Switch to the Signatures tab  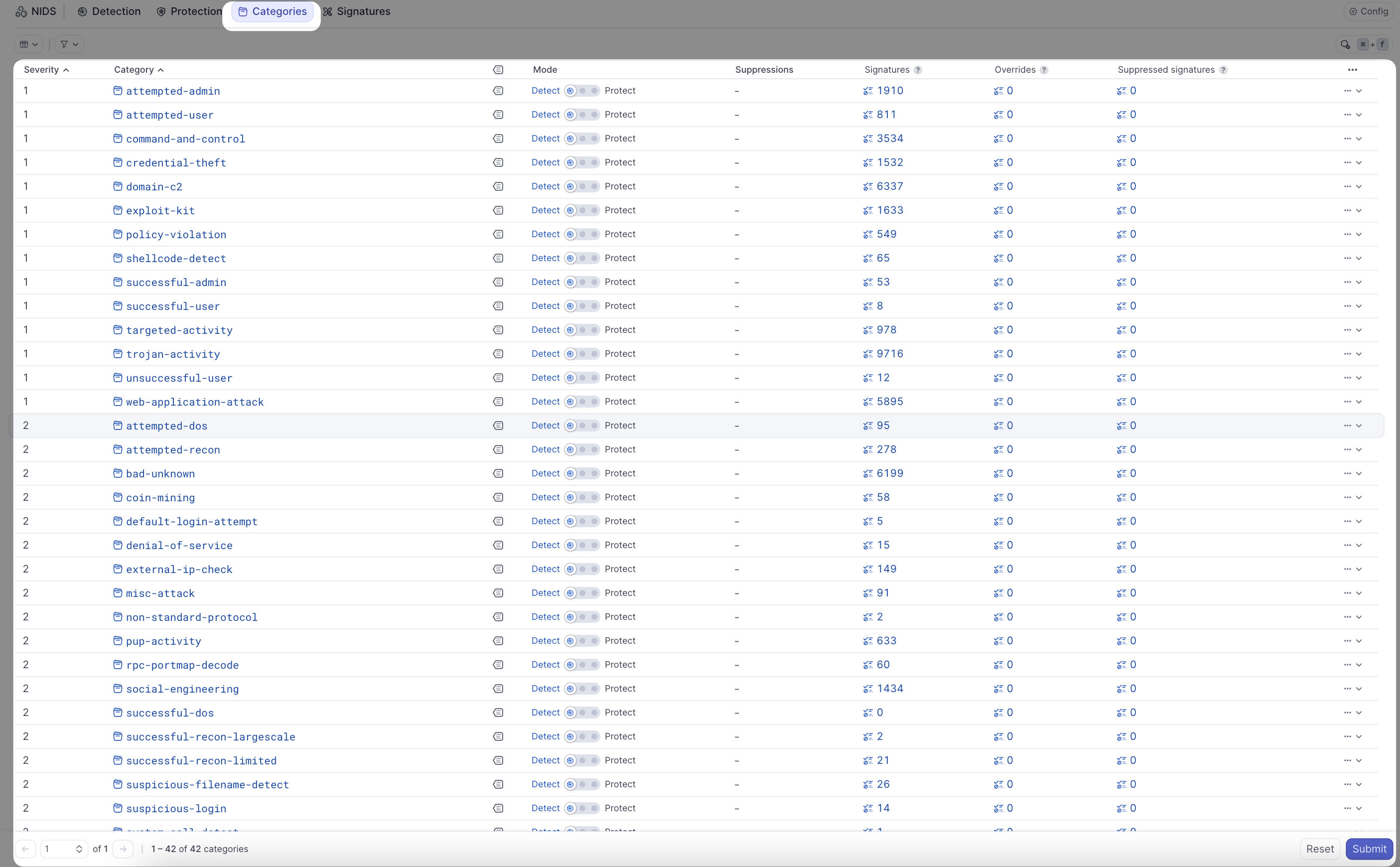tap(356, 11)
